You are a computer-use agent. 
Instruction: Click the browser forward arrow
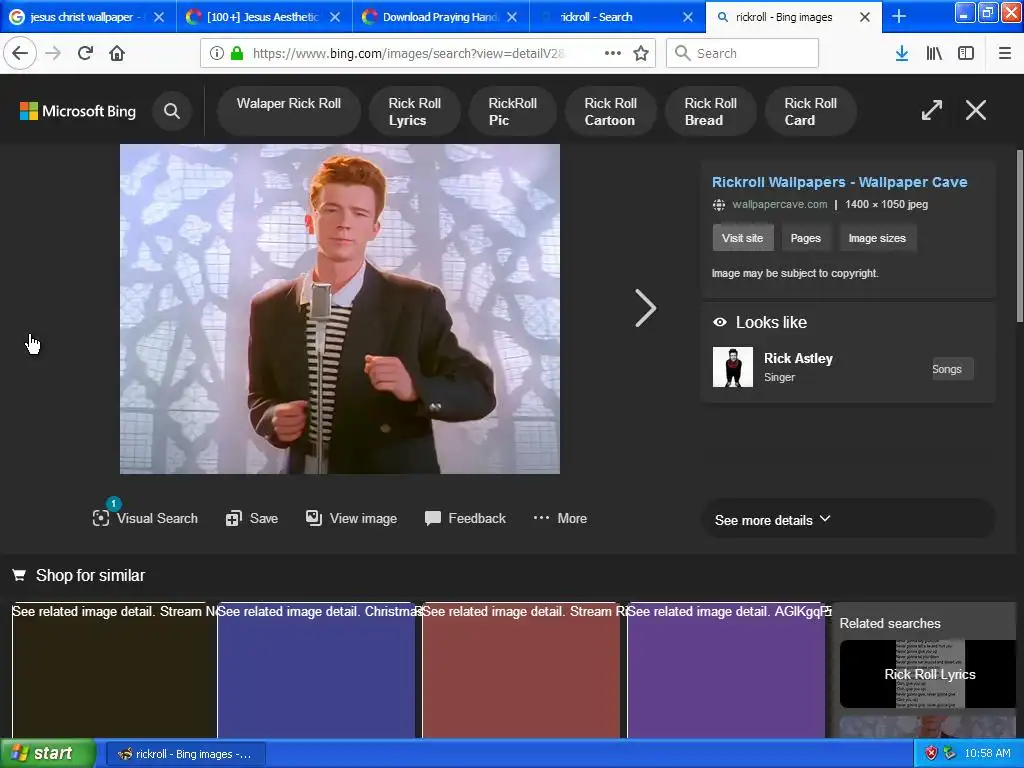(x=53, y=54)
